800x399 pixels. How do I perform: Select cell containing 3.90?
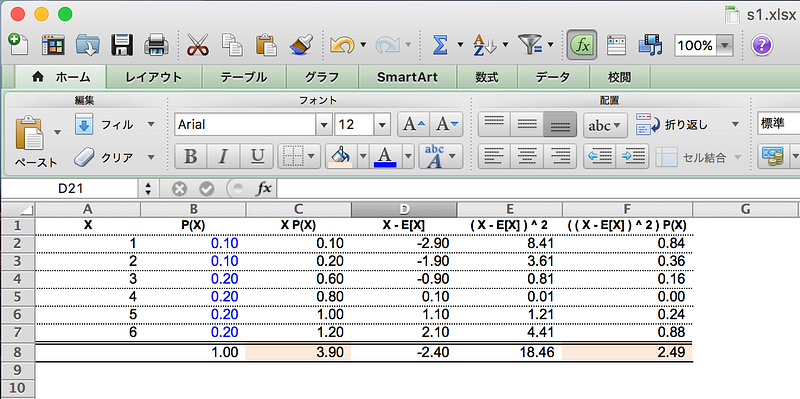click(x=298, y=353)
